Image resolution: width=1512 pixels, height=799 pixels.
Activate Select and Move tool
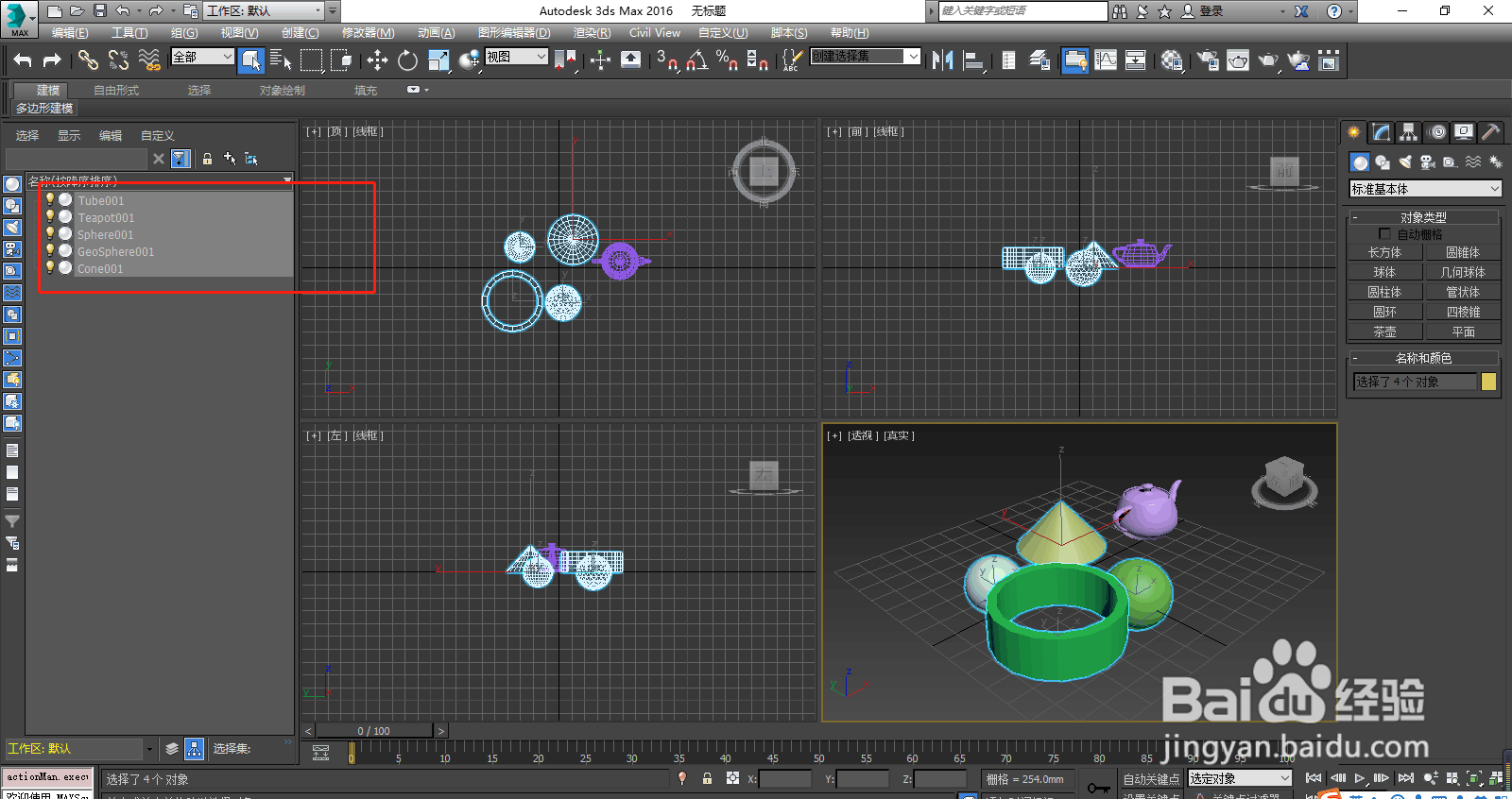[x=377, y=60]
